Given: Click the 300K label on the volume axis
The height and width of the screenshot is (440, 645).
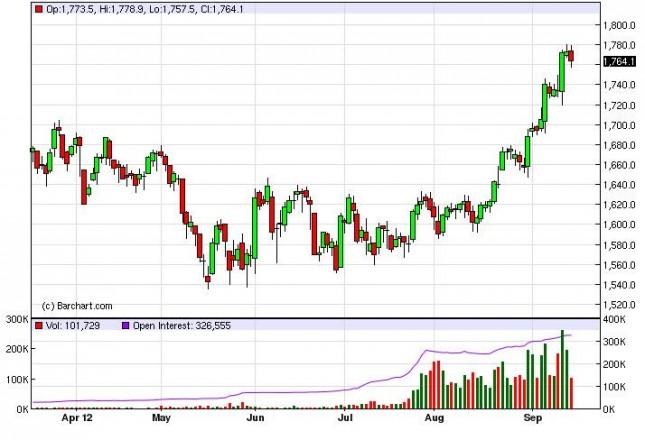Looking at the screenshot, I should pos(17,320).
